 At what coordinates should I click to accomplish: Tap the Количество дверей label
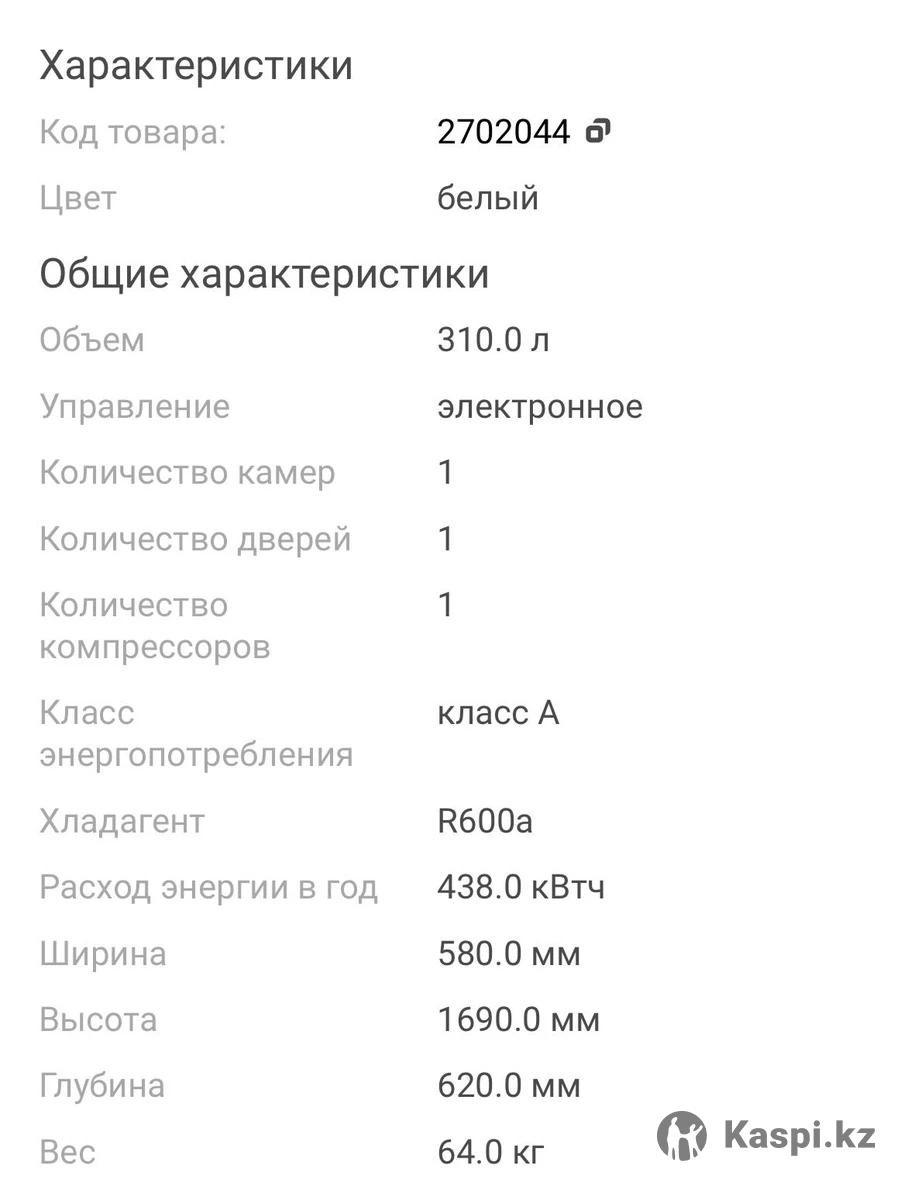point(195,539)
